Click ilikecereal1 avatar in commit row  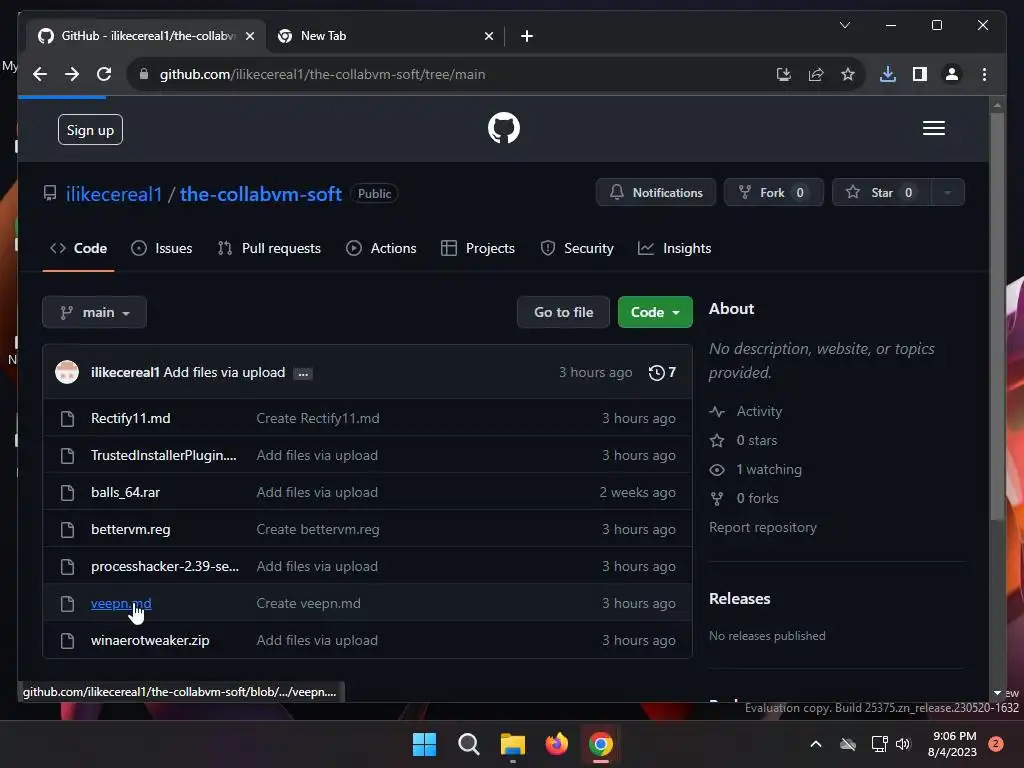pyautogui.click(x=67, y=372)
